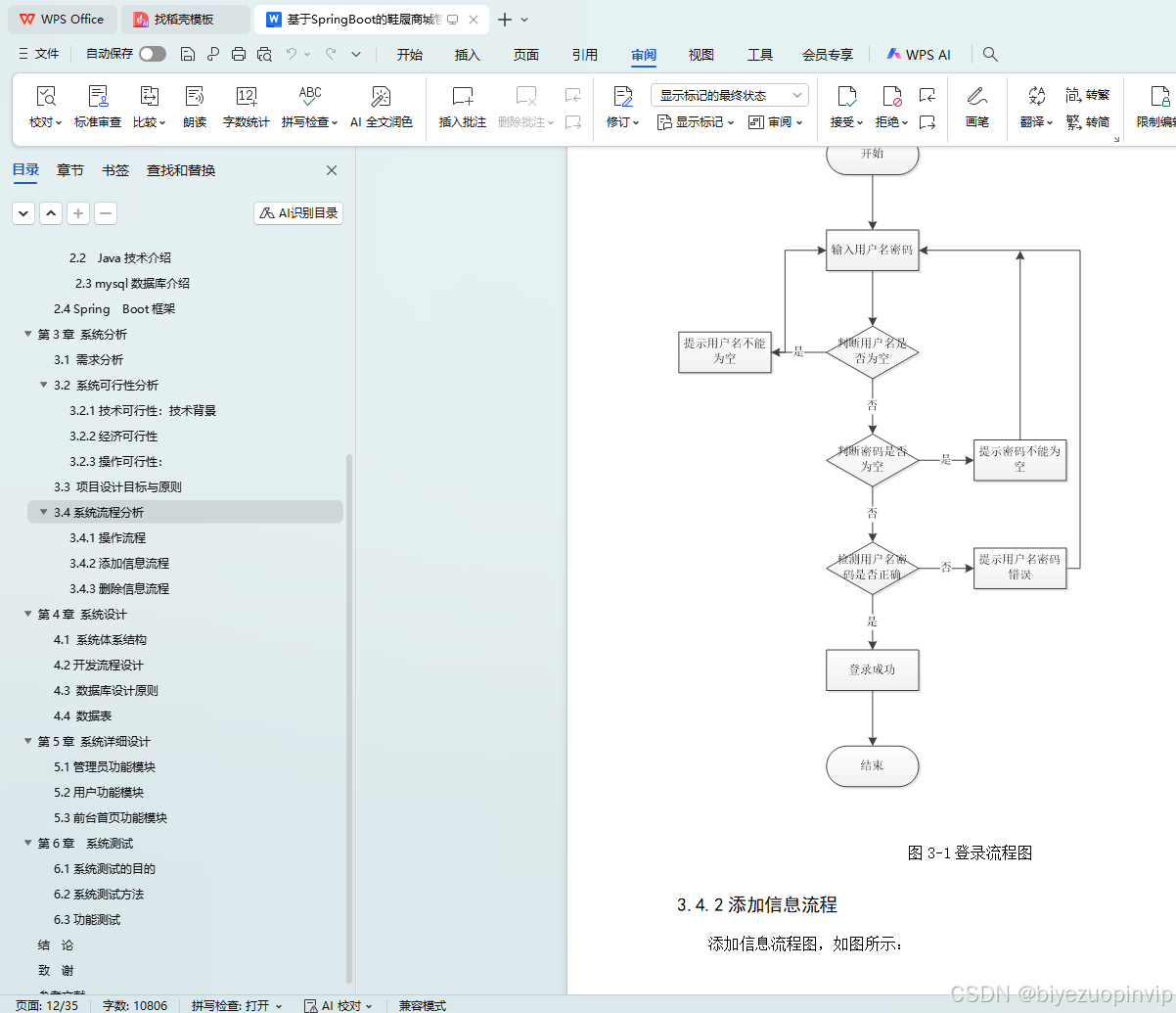Screen dimensions: 1176x1013
Task: Open the 显示标记的最终状态 dropdown
Action: (x=728, y=94)
